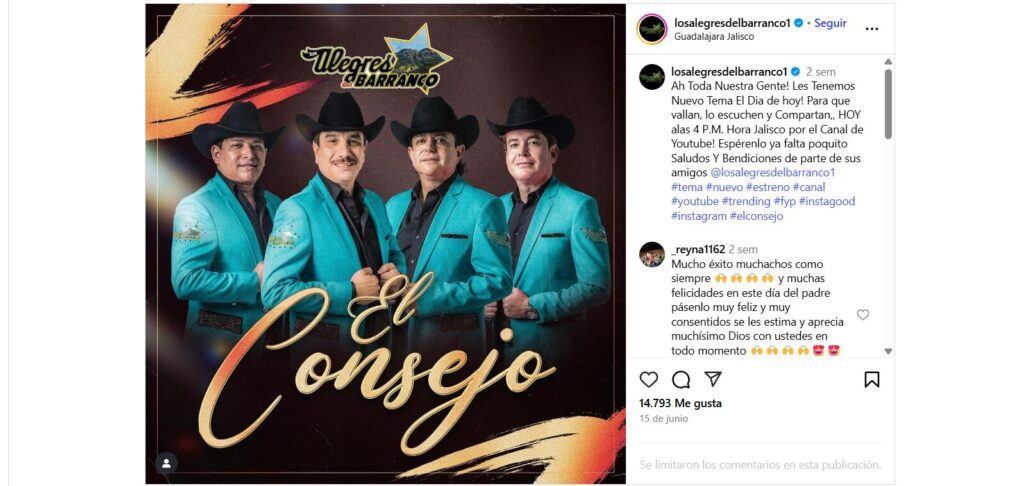
Task: Click the #trending hashtag
Action: coord(746,202)
